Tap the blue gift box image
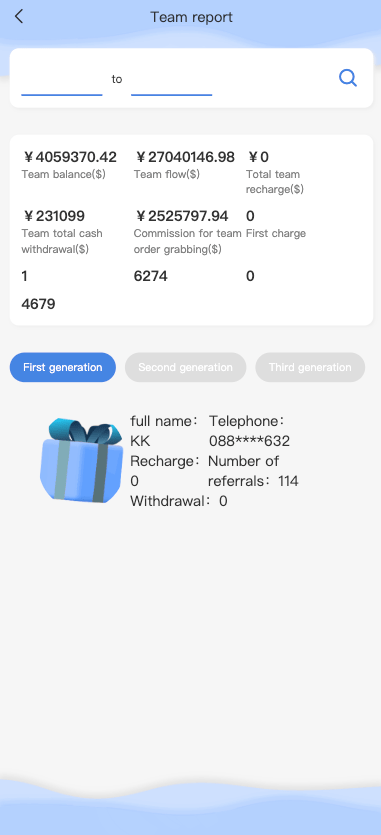 click(x=82, y=461)
